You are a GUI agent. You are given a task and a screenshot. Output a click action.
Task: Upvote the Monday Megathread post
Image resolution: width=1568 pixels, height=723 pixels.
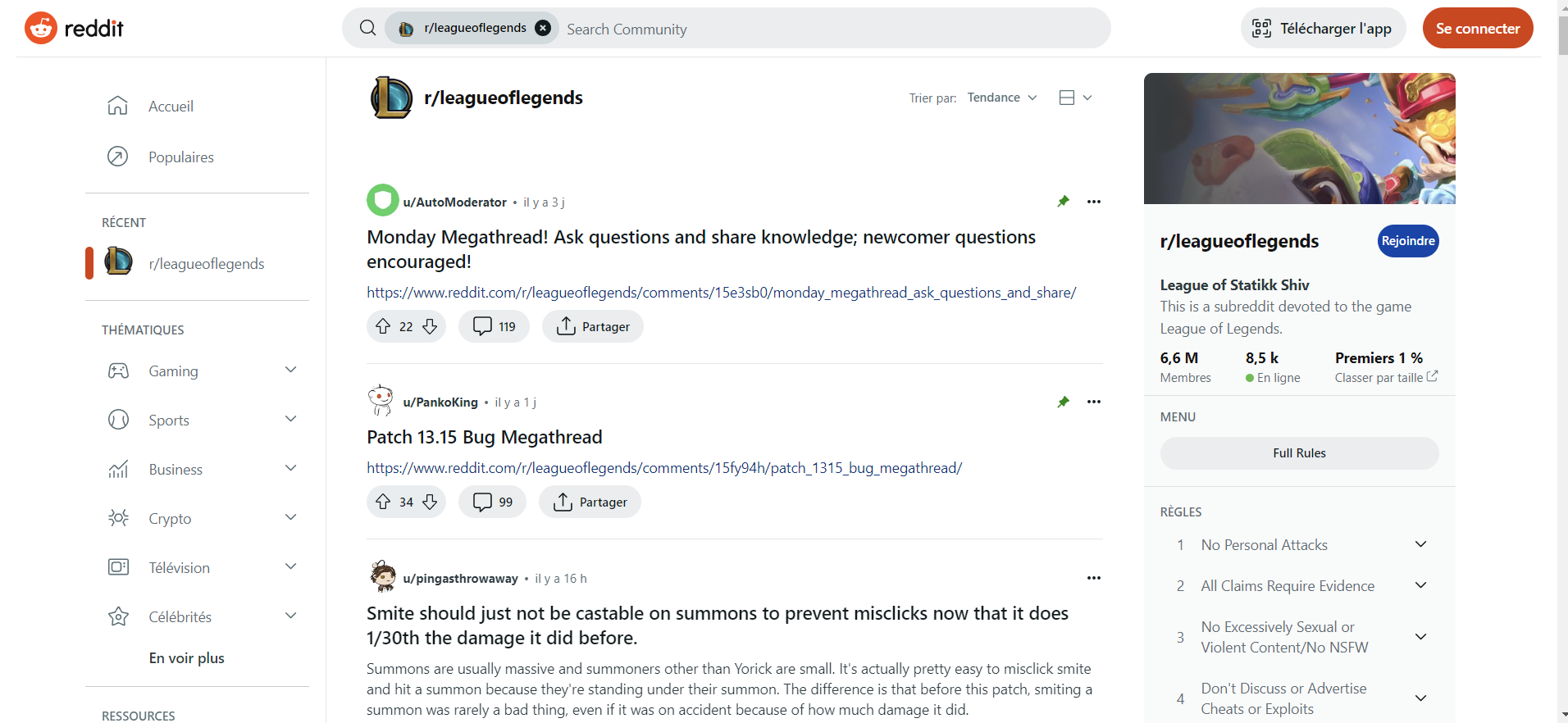click(383, 326)
